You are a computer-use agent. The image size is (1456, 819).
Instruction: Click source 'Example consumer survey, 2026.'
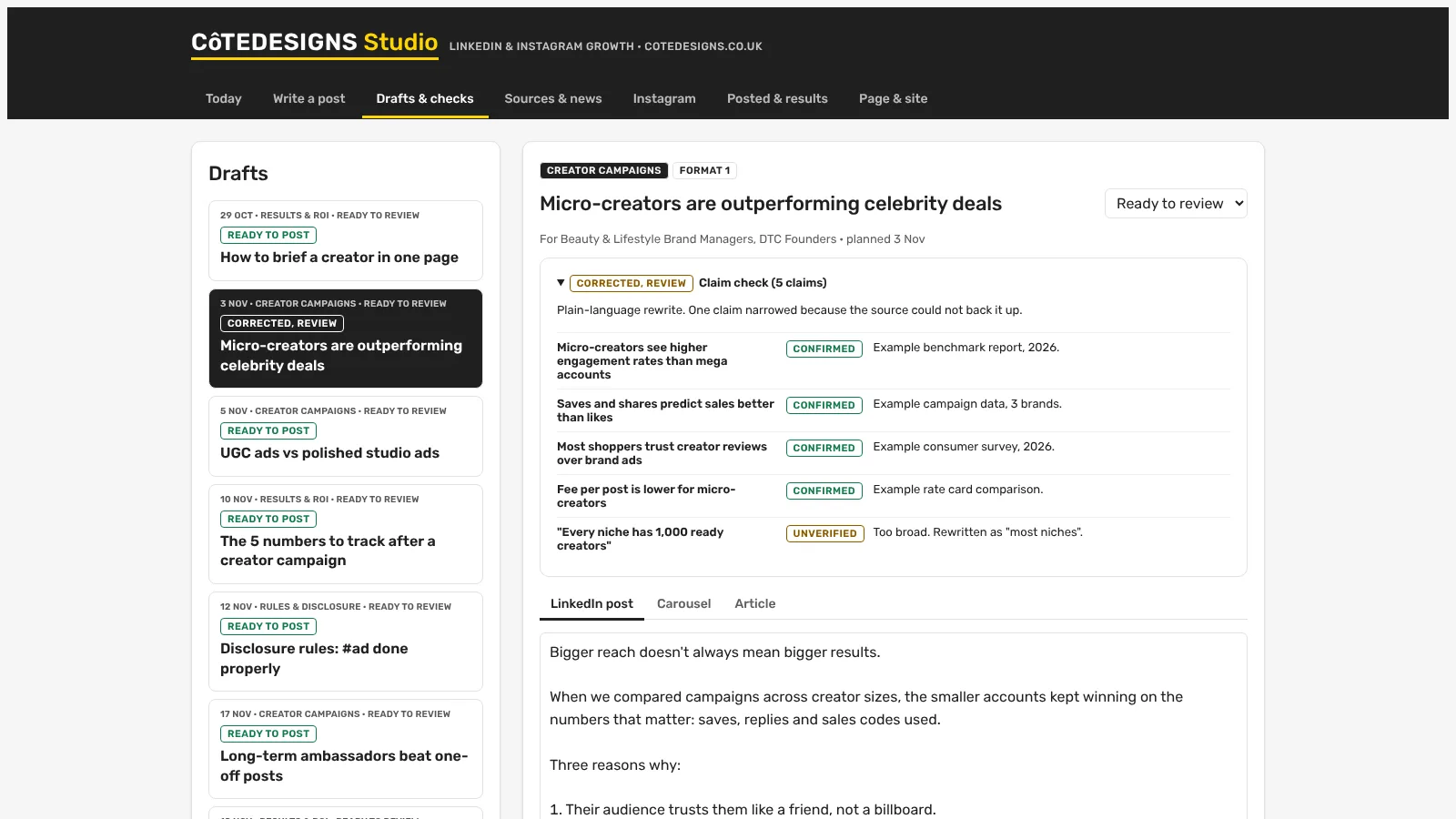(964, 447)
